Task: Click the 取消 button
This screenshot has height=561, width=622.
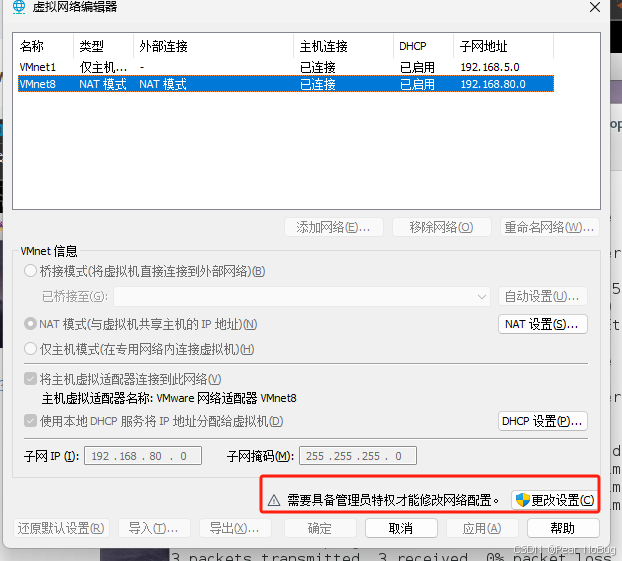Action: click(401, 528)
